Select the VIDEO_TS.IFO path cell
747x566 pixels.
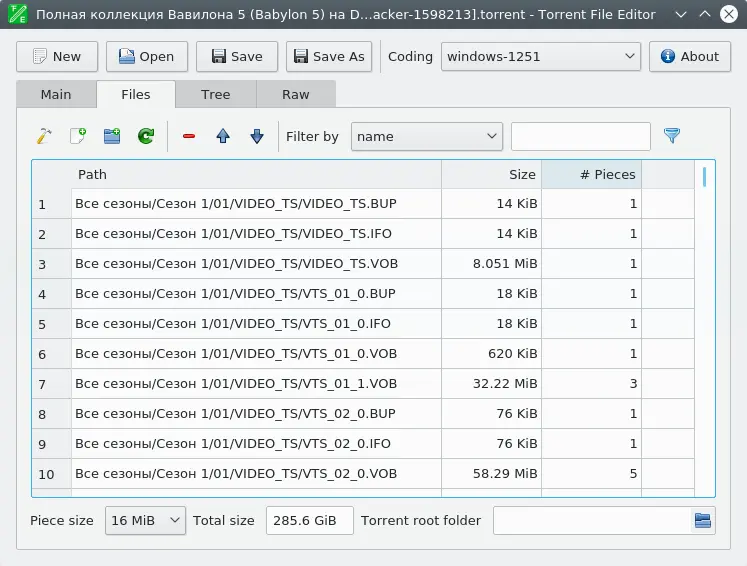pos(256,234)
